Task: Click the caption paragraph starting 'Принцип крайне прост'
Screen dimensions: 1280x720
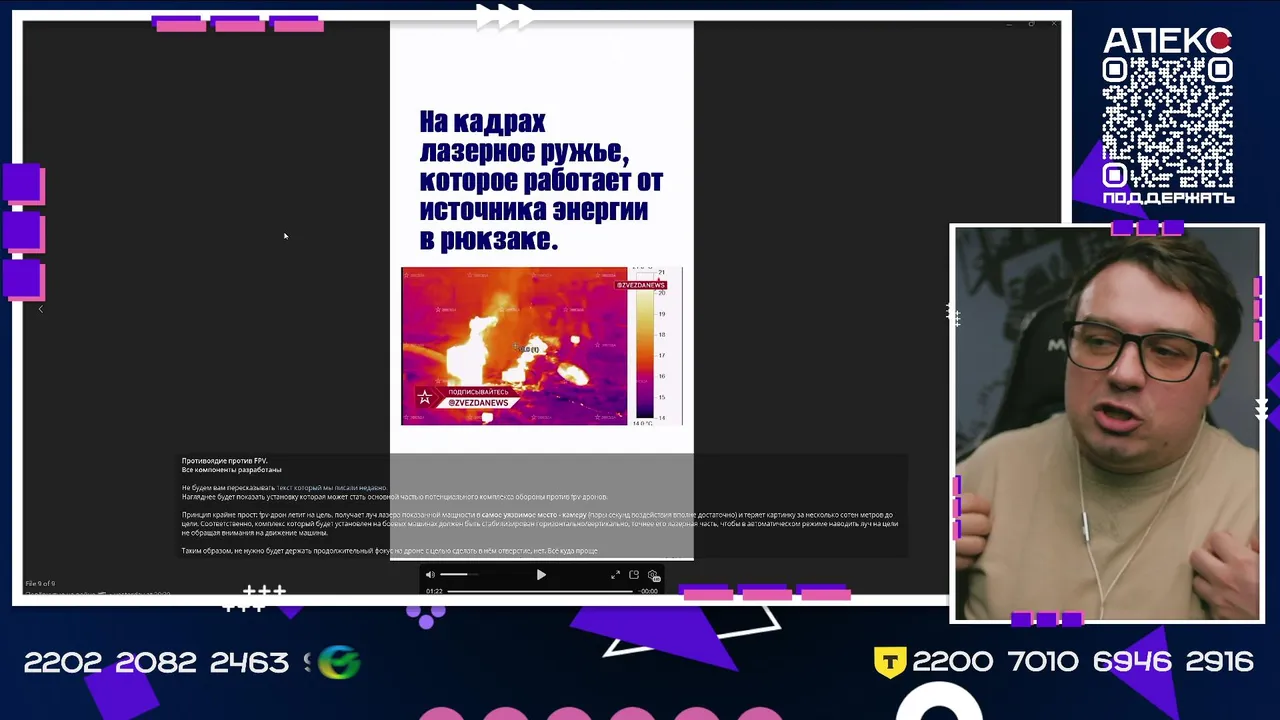Action: pos(540,524)
